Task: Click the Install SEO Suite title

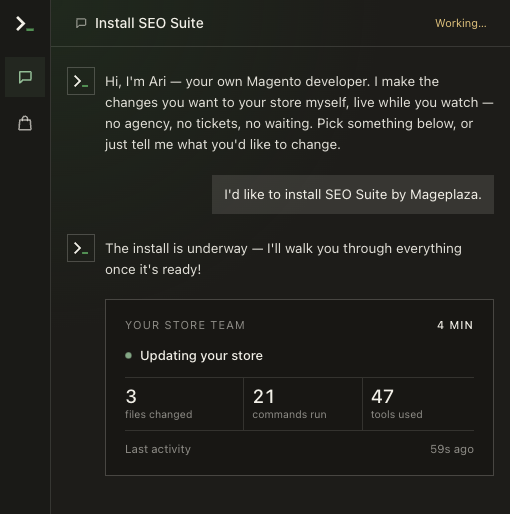Action: [x=149, y=23]
